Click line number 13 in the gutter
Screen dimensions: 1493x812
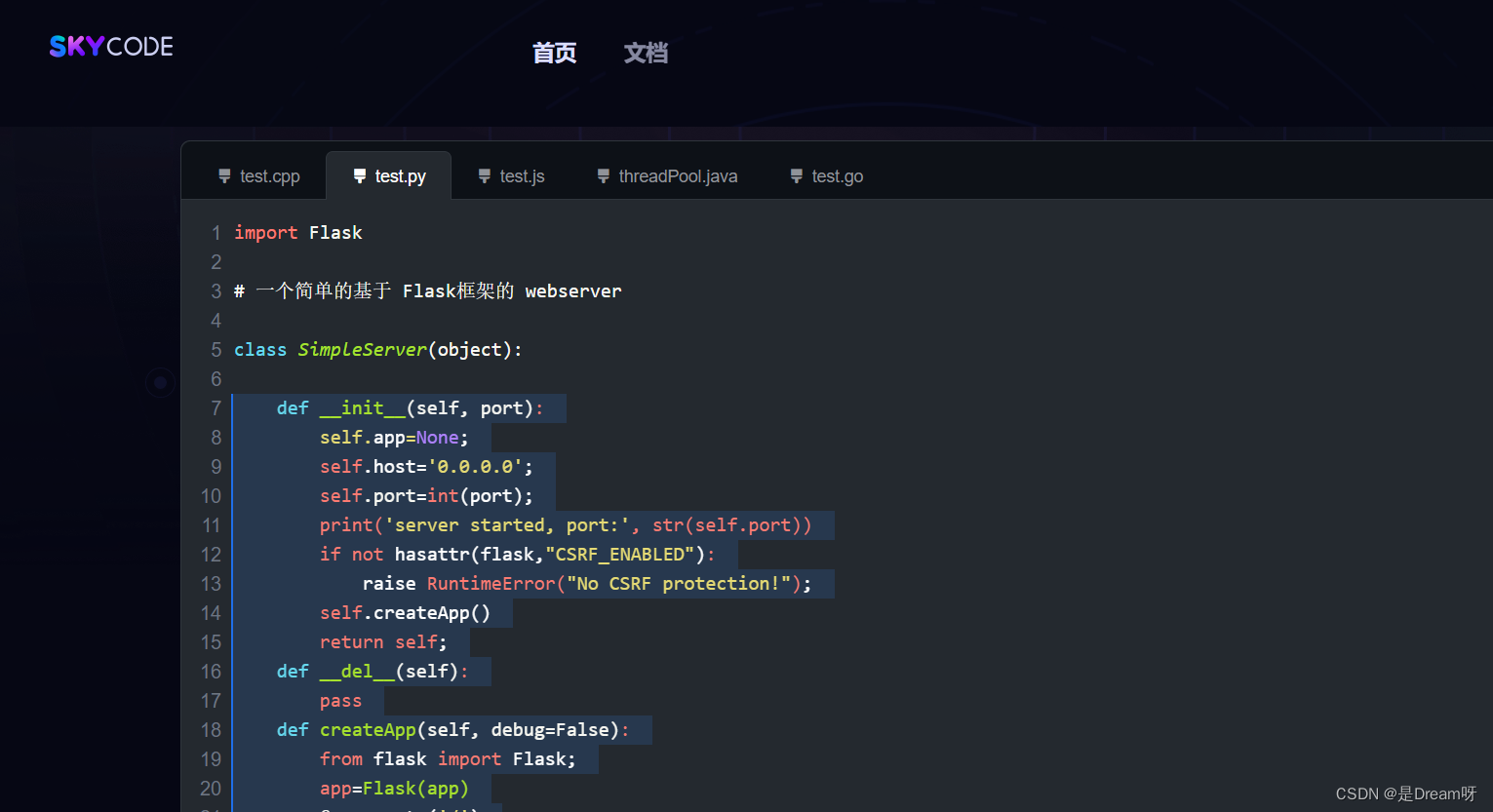(x=211, y=584)
